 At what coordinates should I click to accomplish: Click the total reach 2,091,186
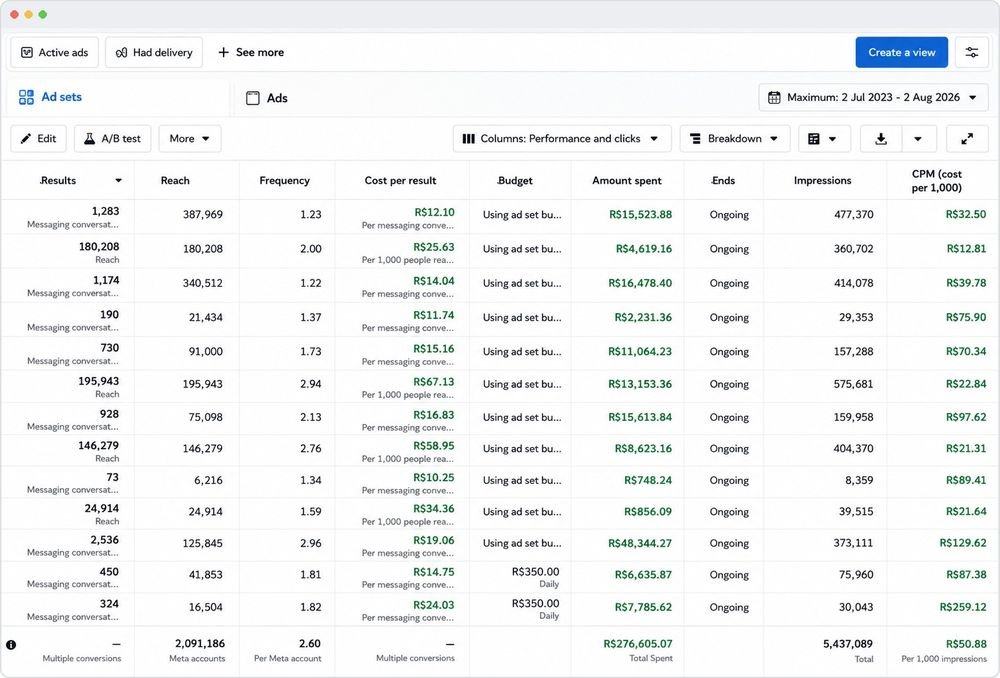pyautogui.click(x=200, y=644)
